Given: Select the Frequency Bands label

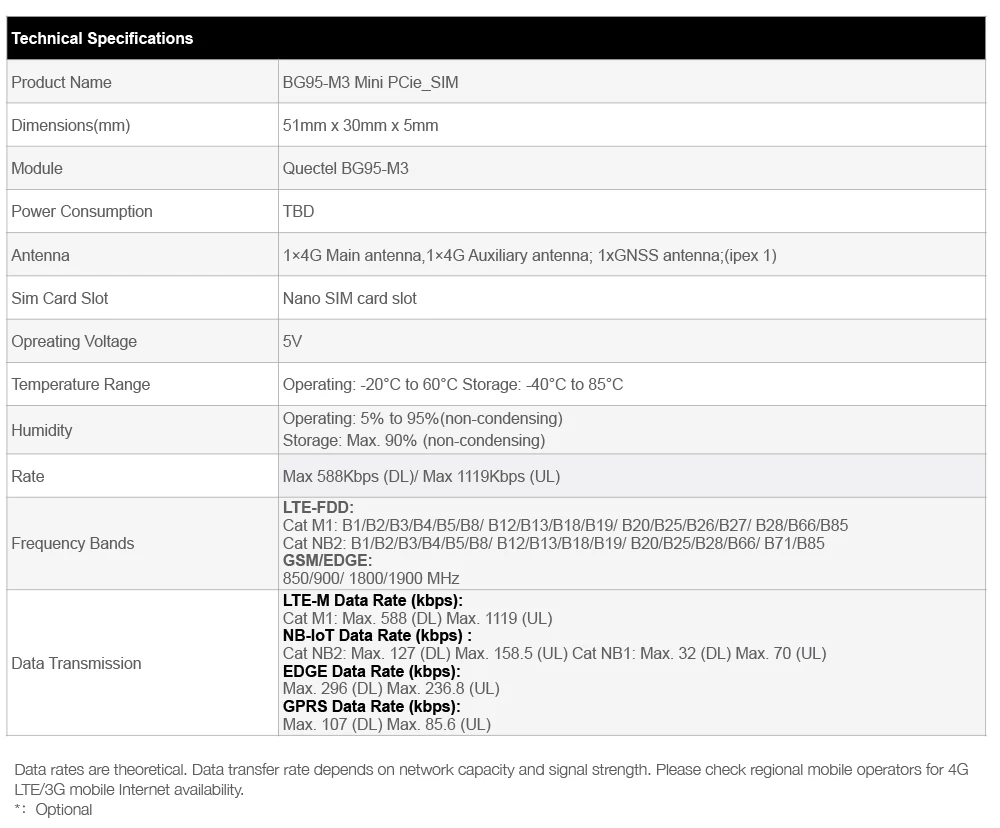Looking at the screenshot, I should tap(73, 543).
